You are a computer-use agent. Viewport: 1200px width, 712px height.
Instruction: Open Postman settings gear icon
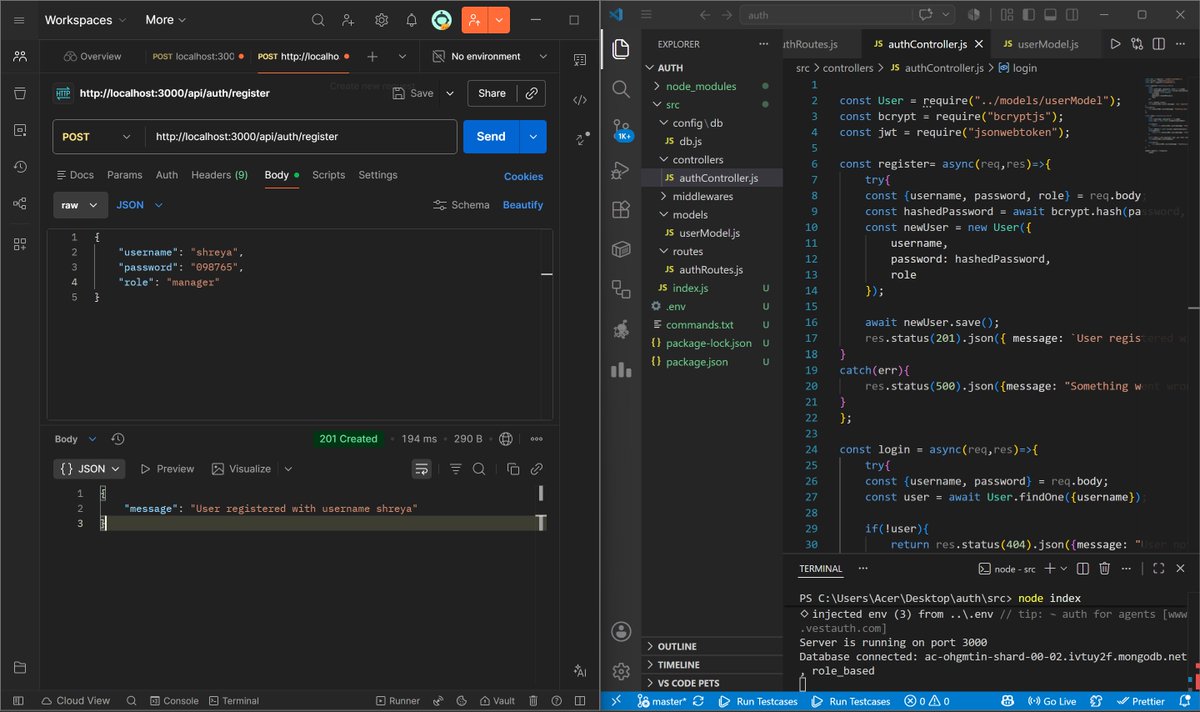pos(381,20)
